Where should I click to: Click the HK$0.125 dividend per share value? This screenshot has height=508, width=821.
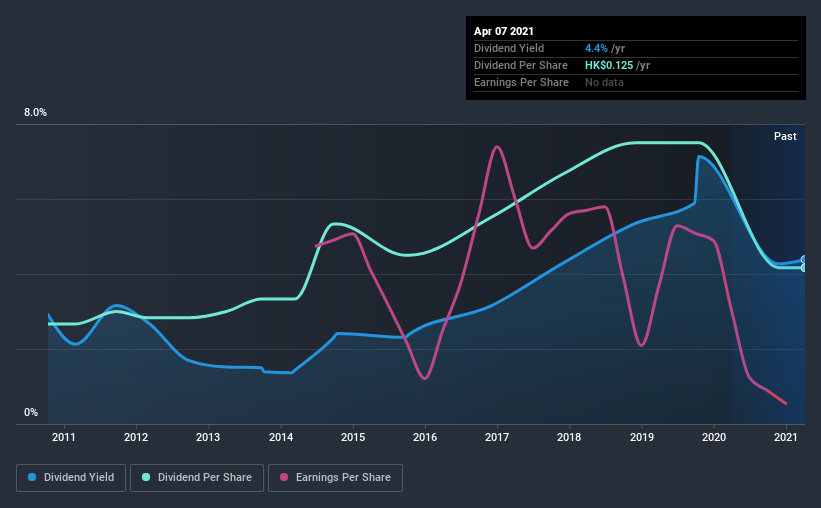point(609,65)
